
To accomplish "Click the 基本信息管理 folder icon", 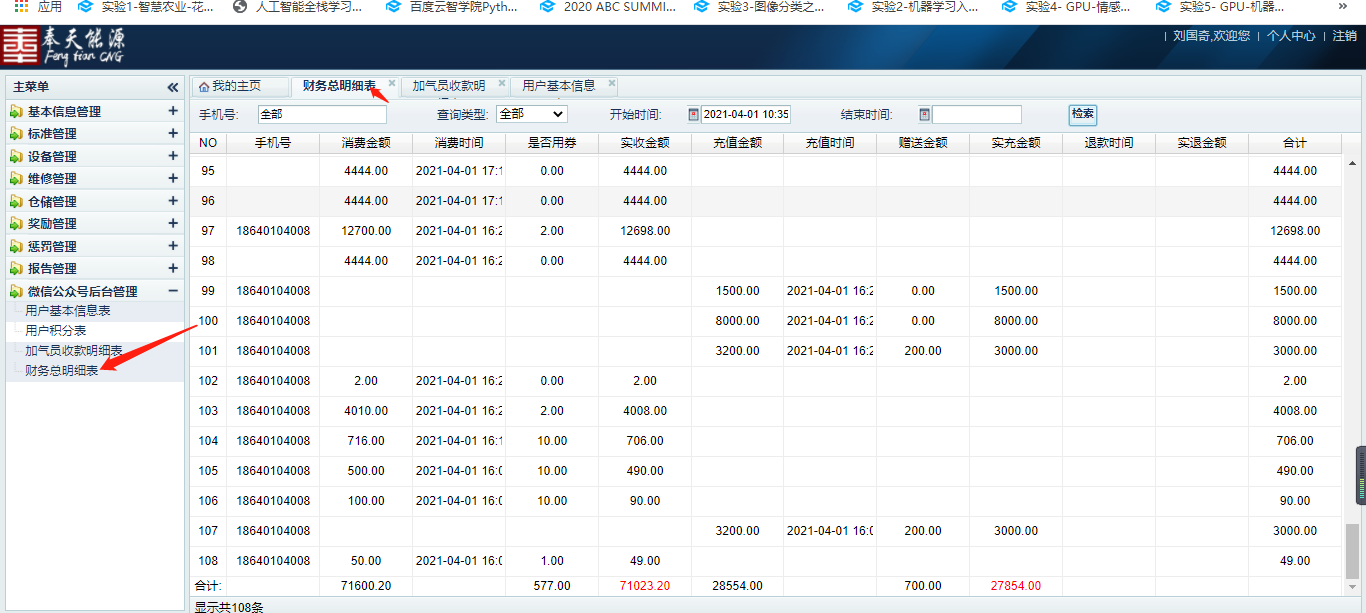I will click(16, 112).
